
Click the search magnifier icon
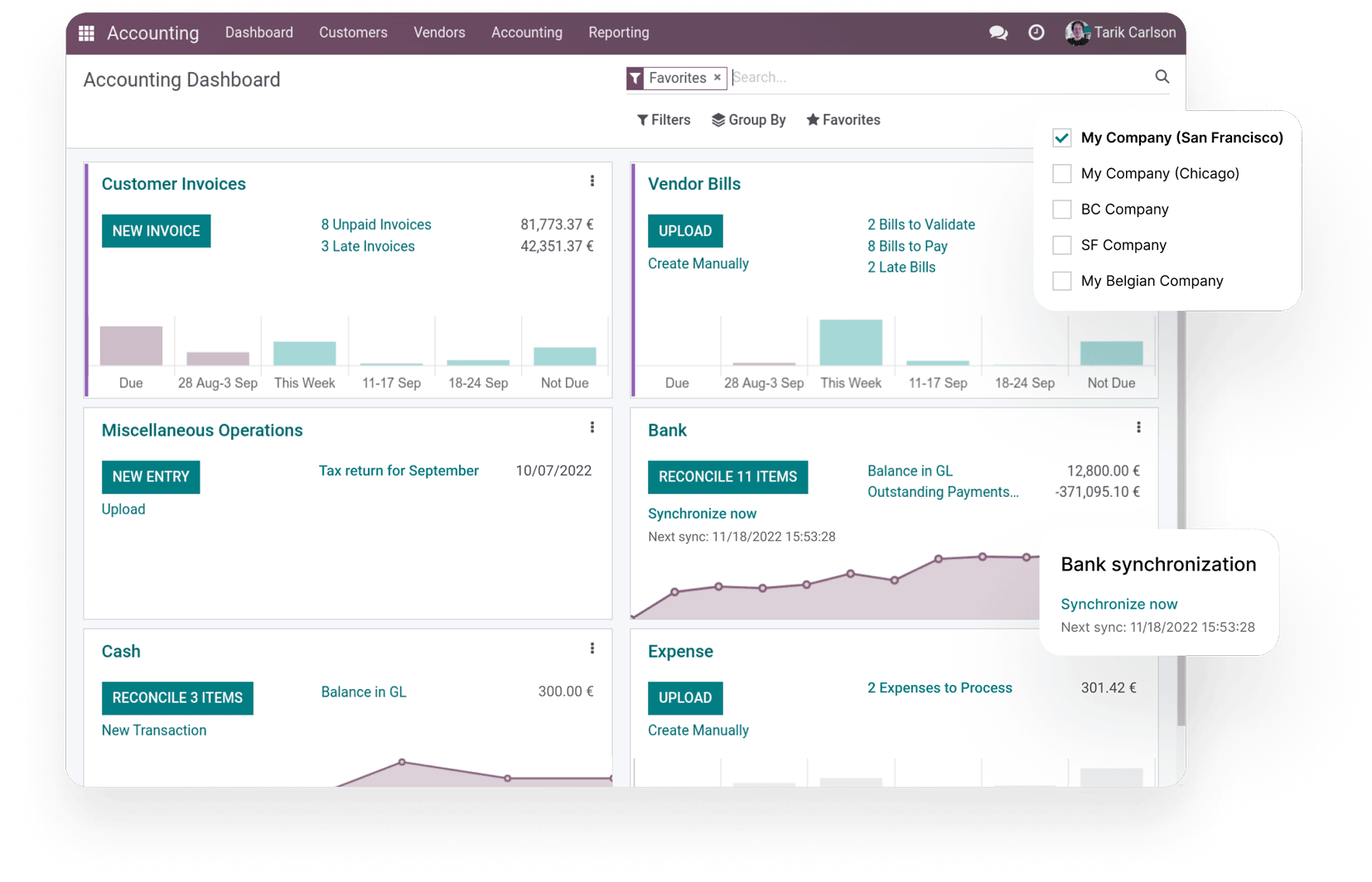[x=1162, y=76]
